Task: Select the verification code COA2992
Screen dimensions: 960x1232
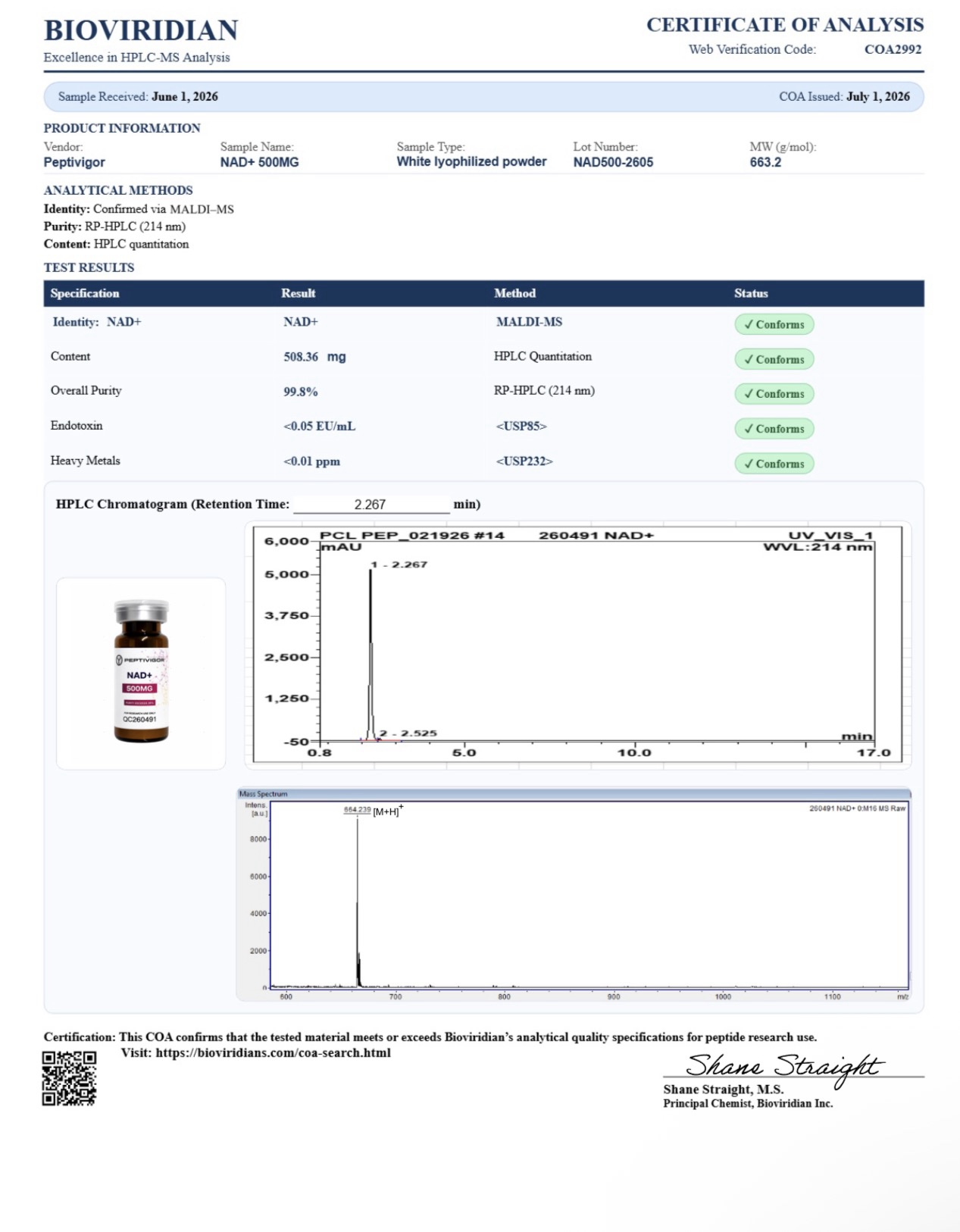Action: [893, 49]
